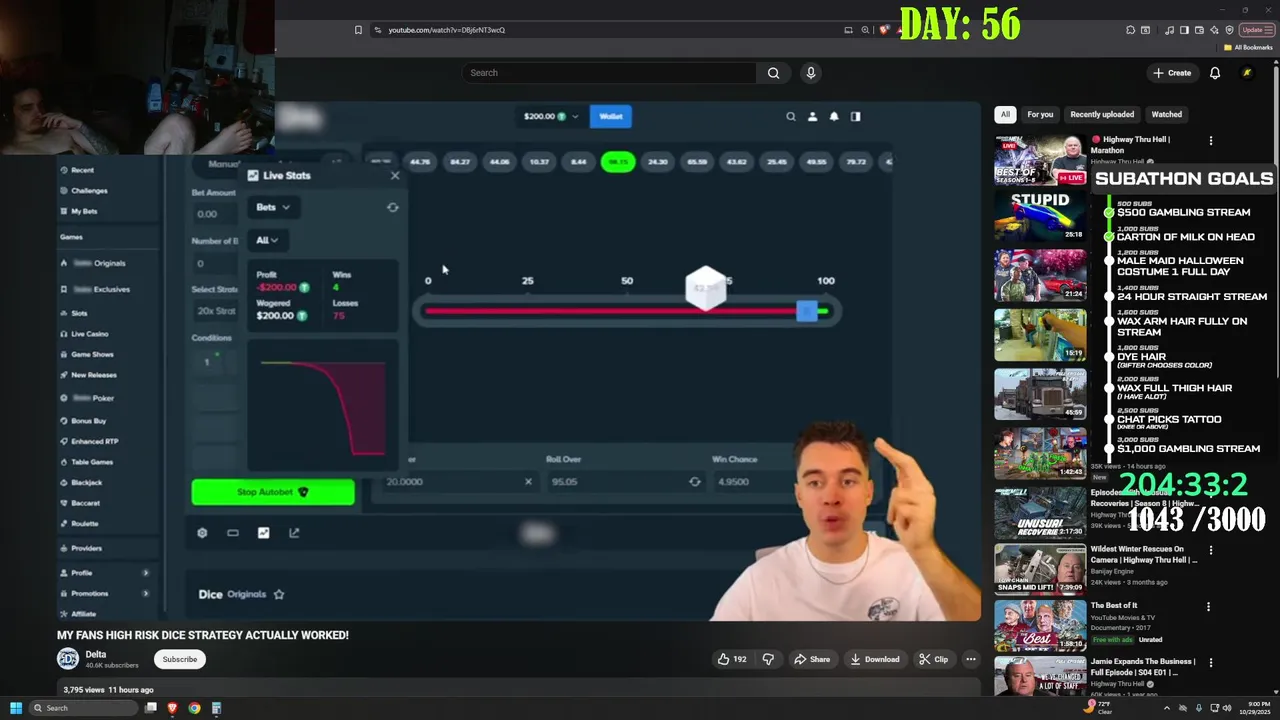Click the main video player to pause
Screen dimensions: 1280x720
pyautogui.click(x=519, y=361)
